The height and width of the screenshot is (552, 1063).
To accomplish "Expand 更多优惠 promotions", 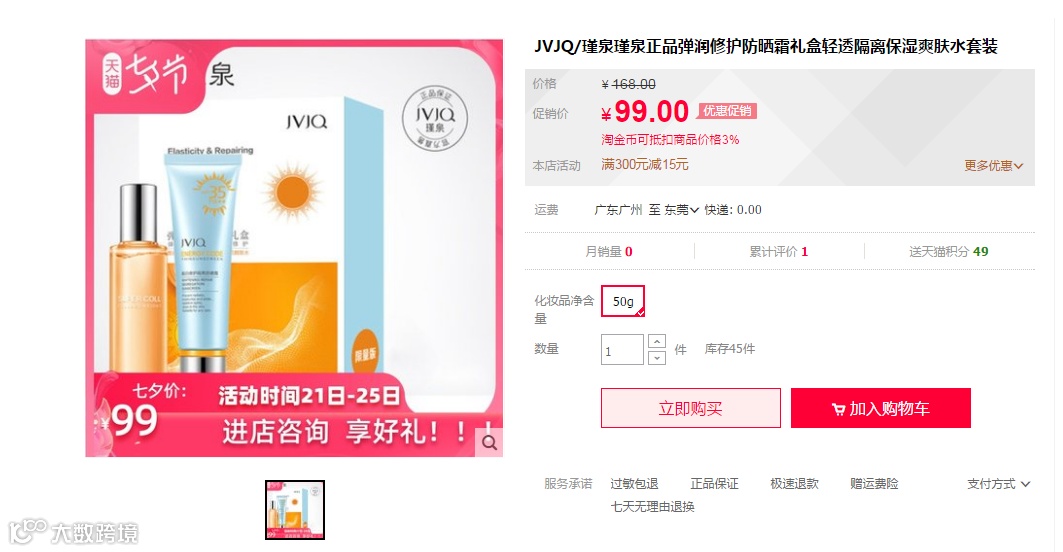I will (x=993, y=165).
